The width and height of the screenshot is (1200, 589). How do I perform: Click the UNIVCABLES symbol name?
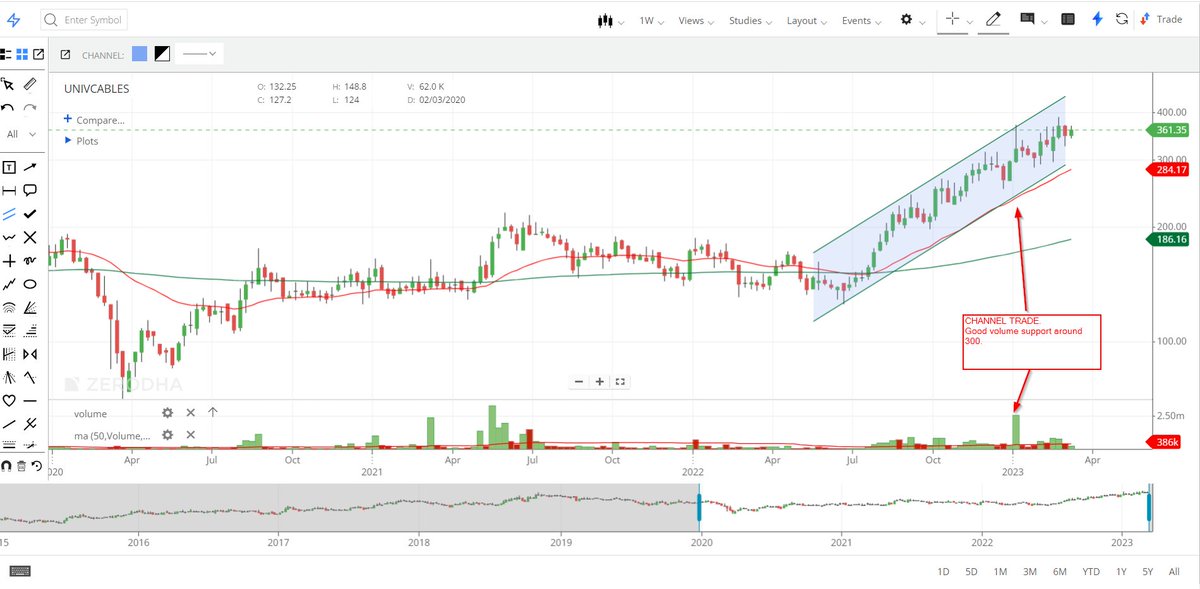(x=96, y=88)
